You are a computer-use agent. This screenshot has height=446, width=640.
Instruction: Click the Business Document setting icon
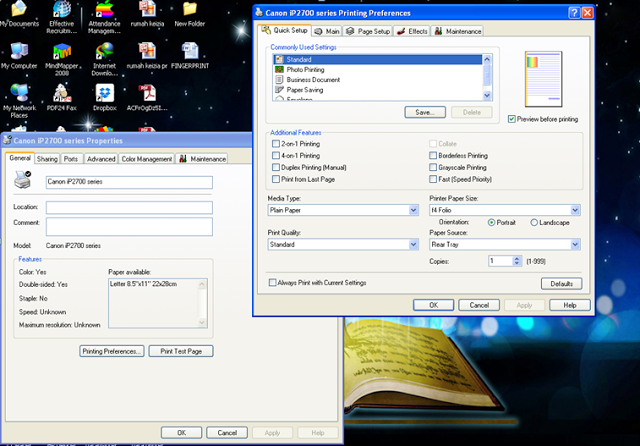click(279, 80)
